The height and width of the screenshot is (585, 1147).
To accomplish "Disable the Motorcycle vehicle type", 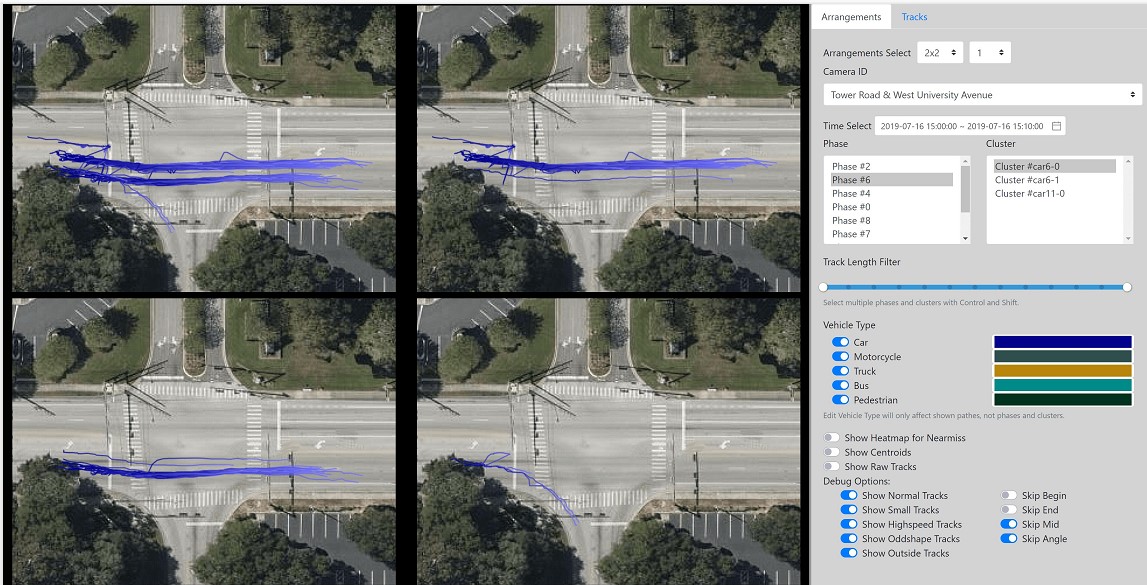I will pos(840,357).
